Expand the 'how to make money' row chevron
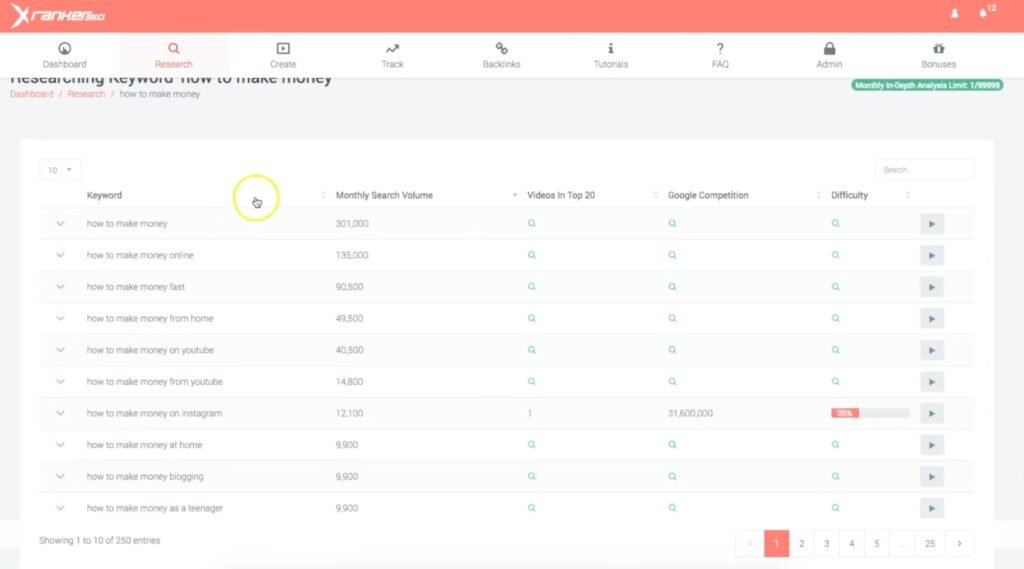1024x569 pixels. [x=60, y=224]
